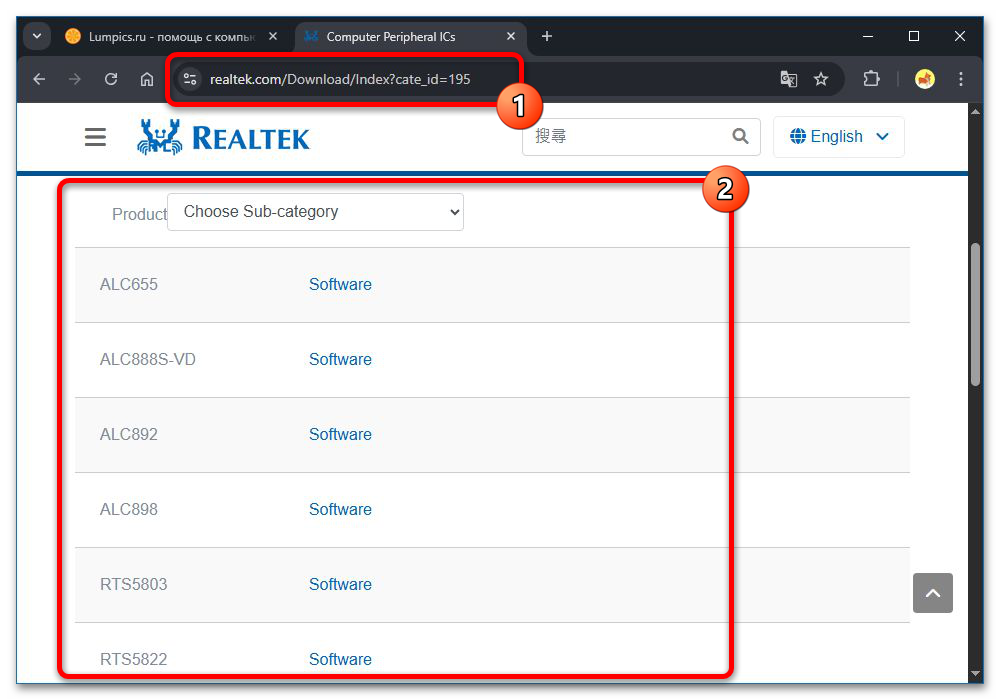This screenshot has width=1000, height=700.
Task: Open the Software link for ALC888S-VD
Action: coord(340,360)
